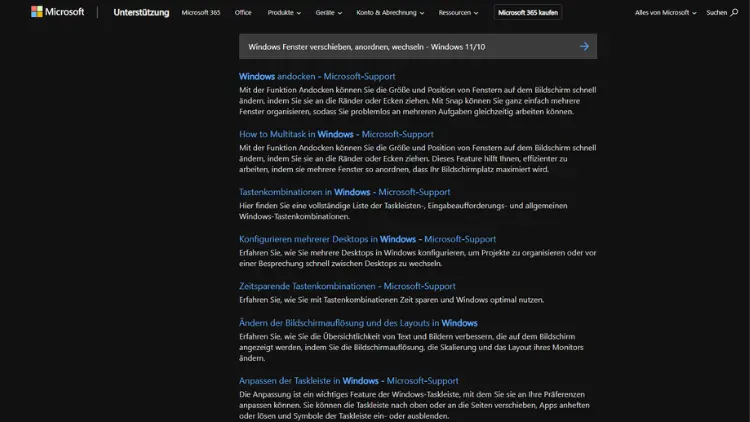Click the search magnifier icon
Screen dimensions: 750x422
click(x=733, y=13)
